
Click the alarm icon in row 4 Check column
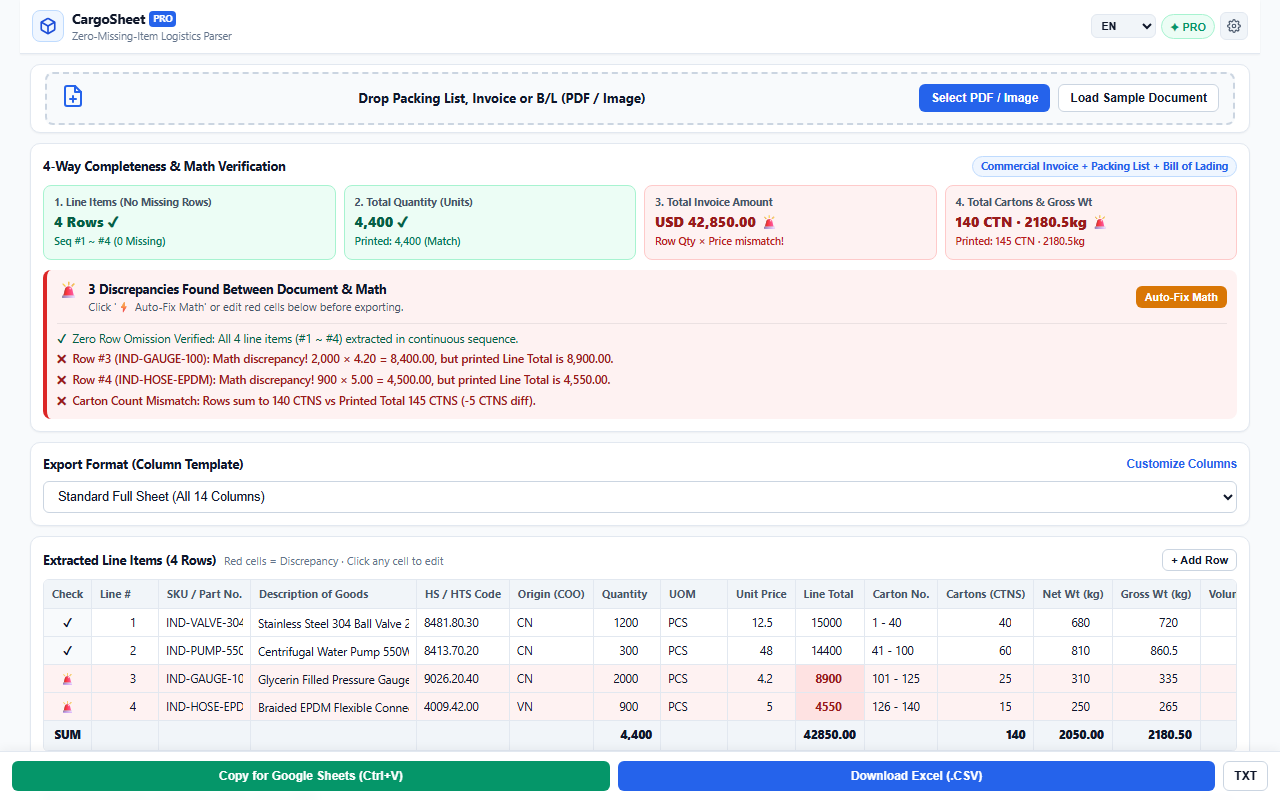[x=68, y=707]
